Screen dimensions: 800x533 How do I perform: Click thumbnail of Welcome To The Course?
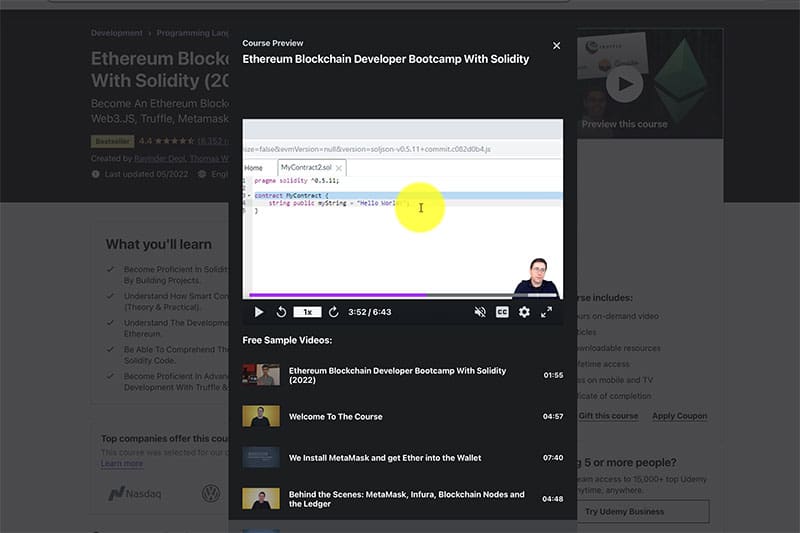pos(261,416)
